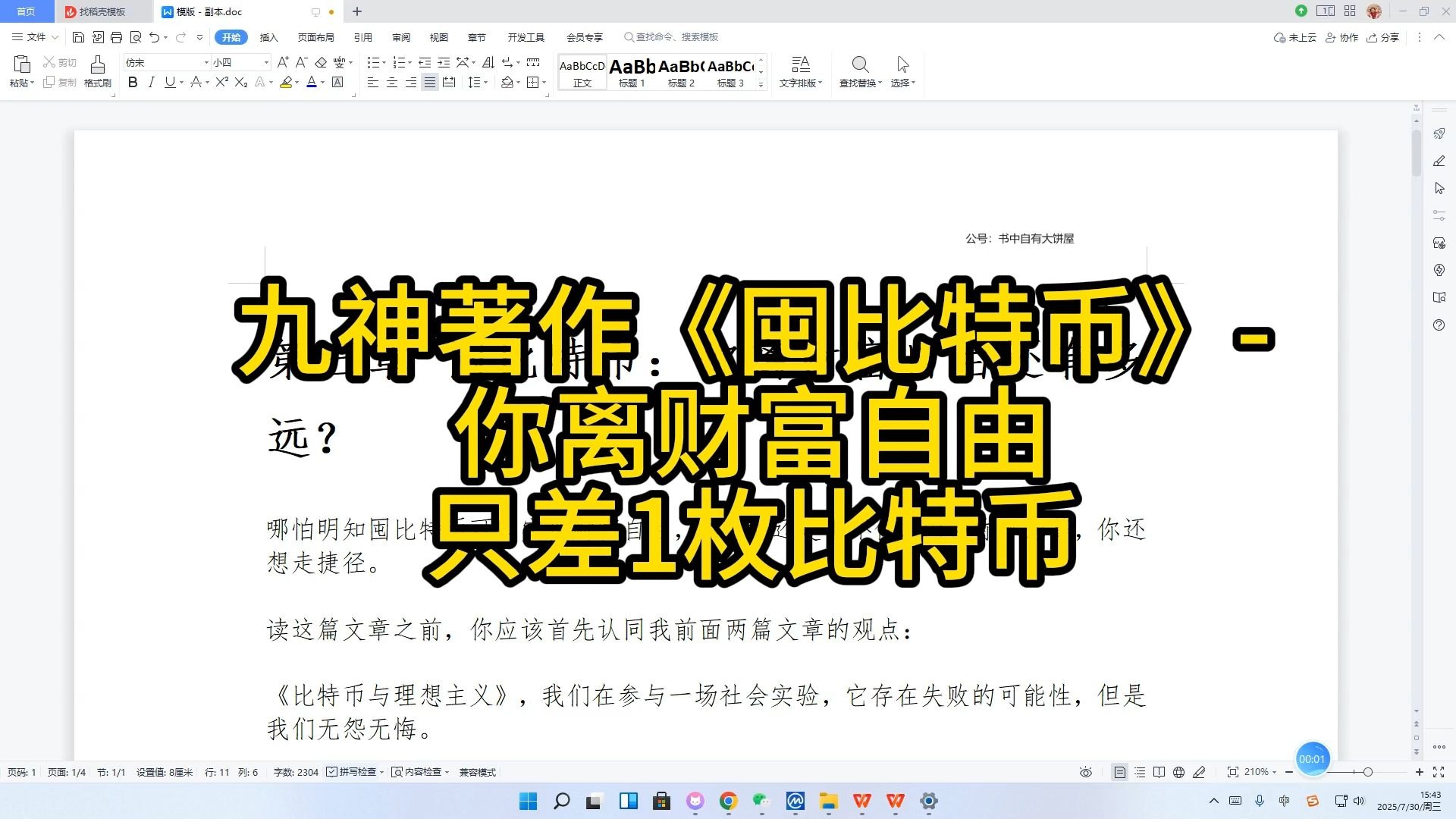Toggle Spell check (拼写检查) in status bar
Viewport: 1456px width, 819px height.
point(351,772)
